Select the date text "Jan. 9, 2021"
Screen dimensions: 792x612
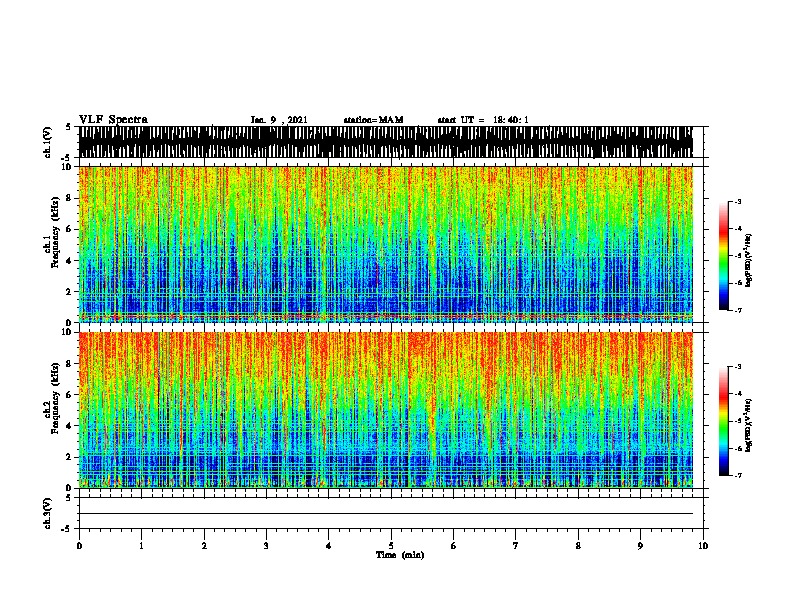tap(279, 120)
